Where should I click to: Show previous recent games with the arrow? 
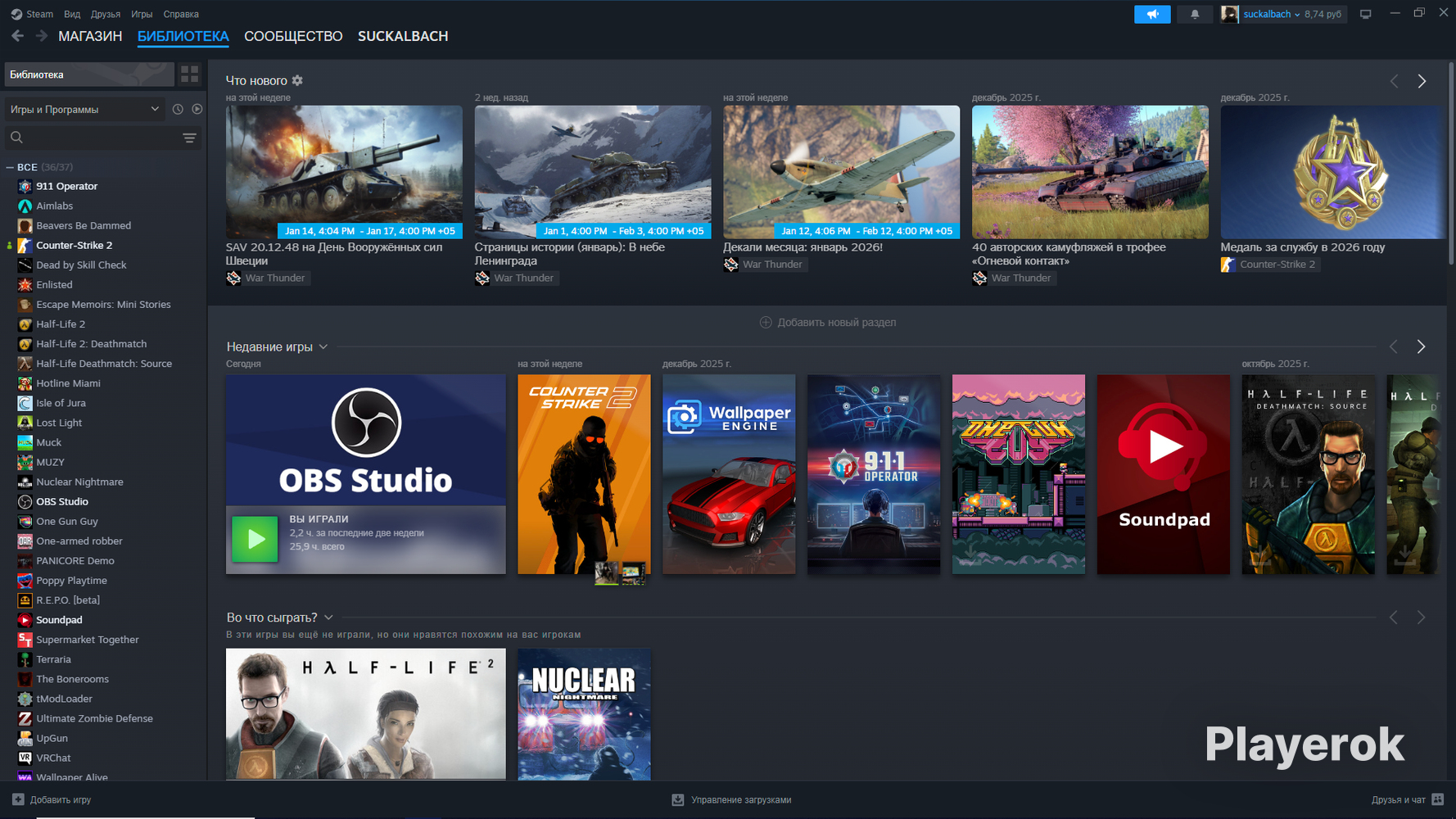[1394, 346]
